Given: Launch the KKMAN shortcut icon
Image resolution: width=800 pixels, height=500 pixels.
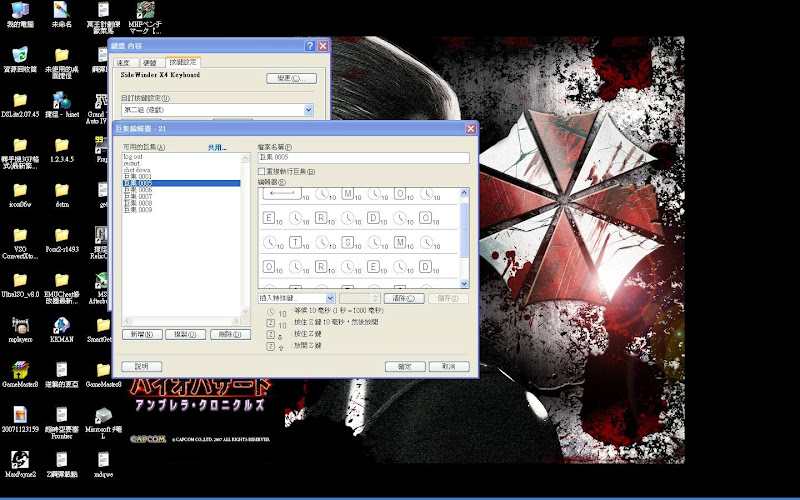Looking at the screenshot, I should (x=62, y=330).
